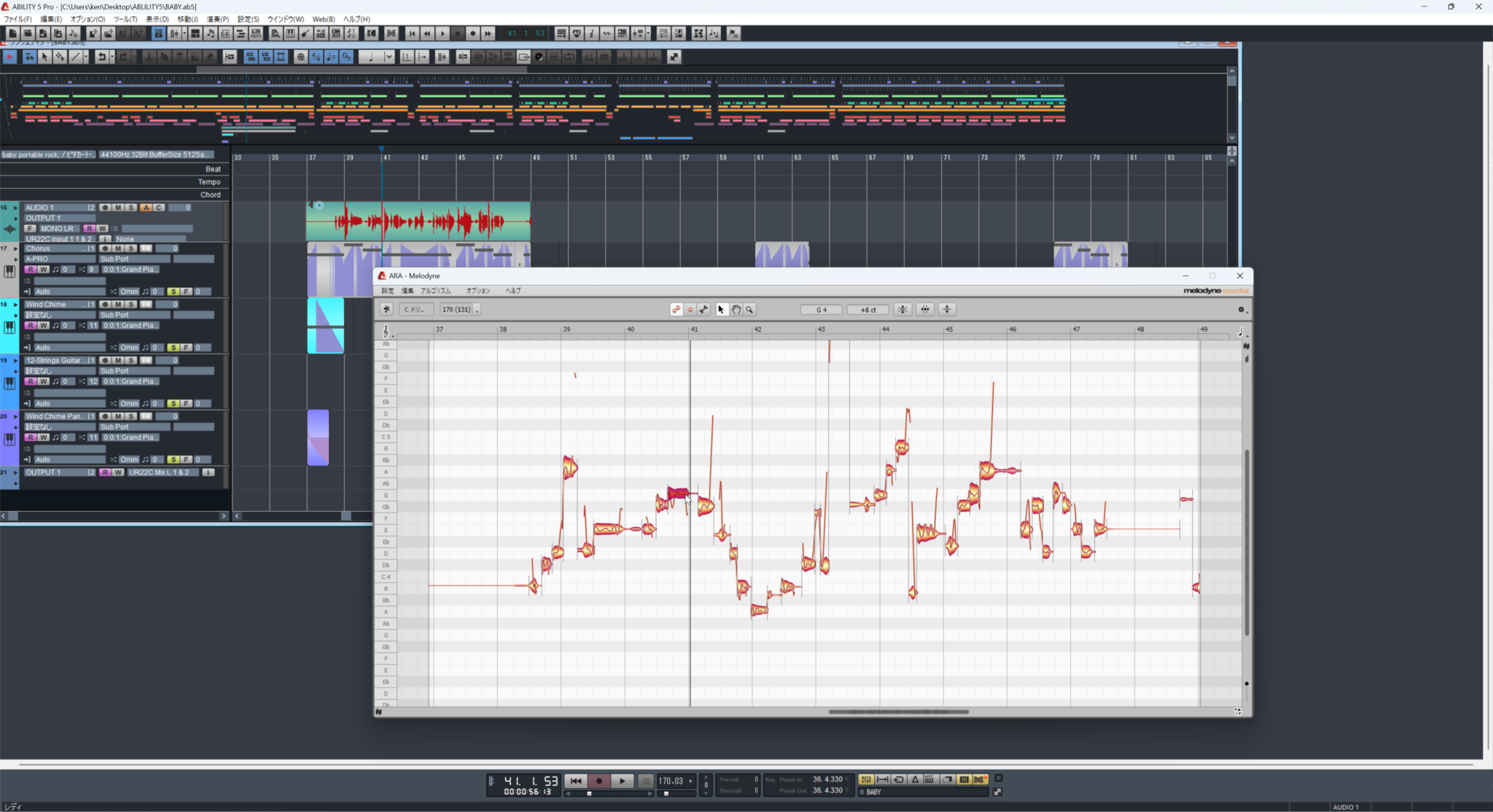Open the ウインドウ(W) menu in main menubar
The width and height of the screenshot is (1493, 812).
click(285, 19)
